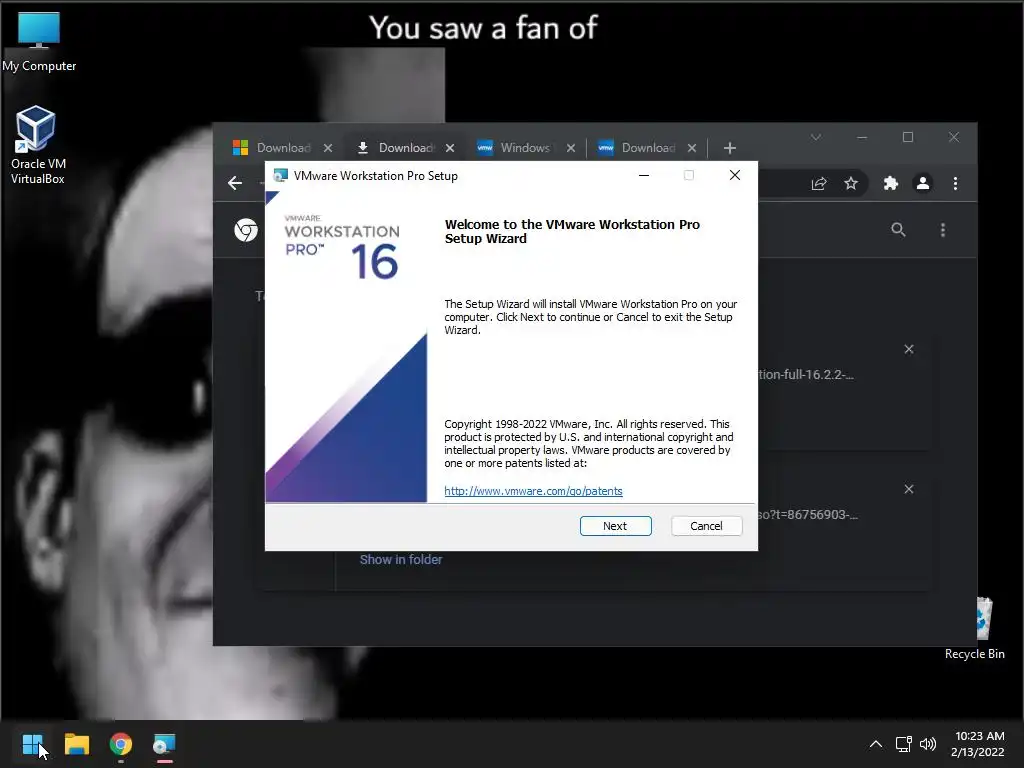The height and width of the screenshot is (768, 1024).
Task: Open the vmware.com patents link
Action: tap(533, 491)
